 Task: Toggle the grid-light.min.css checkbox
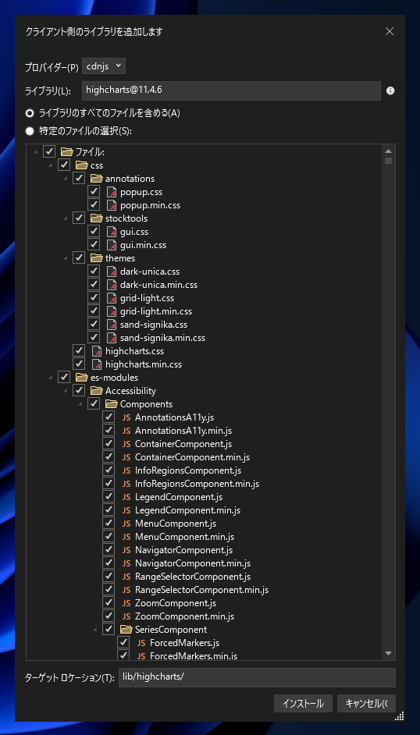[x=93, y=311]
